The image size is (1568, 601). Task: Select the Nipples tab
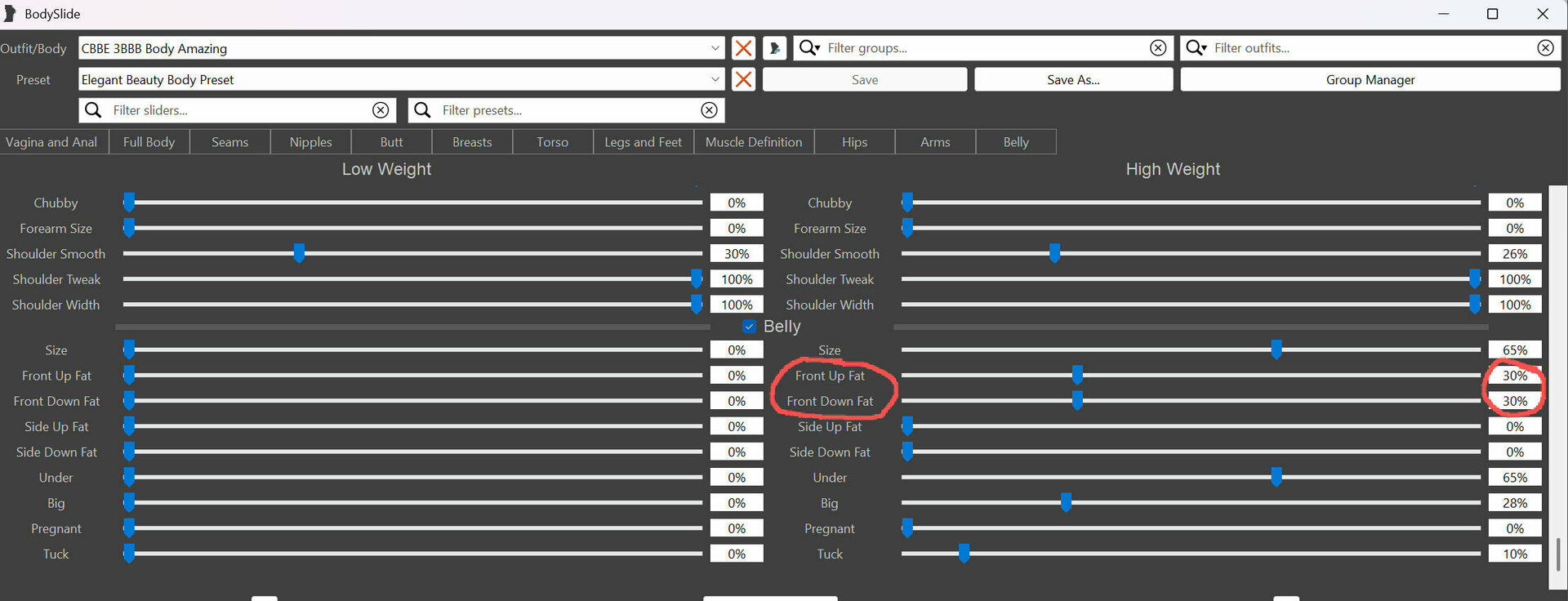coord(310,142)
